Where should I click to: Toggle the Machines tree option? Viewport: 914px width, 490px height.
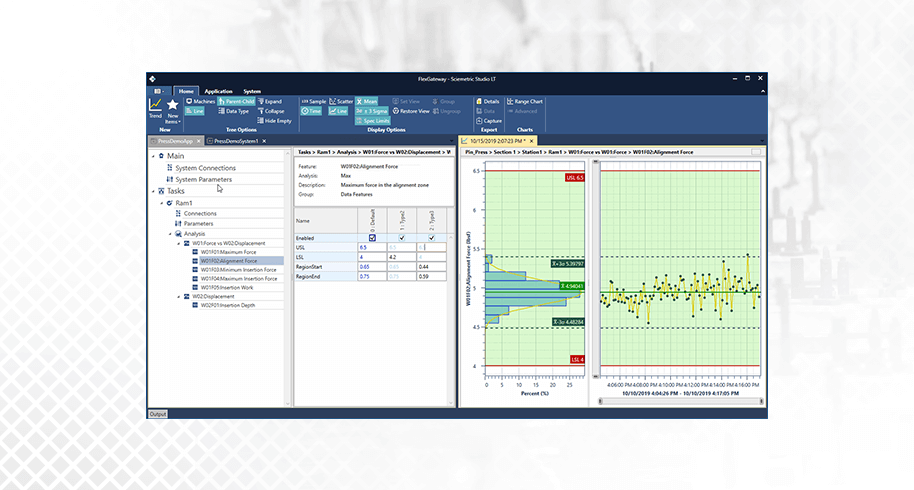coord(201,101)
